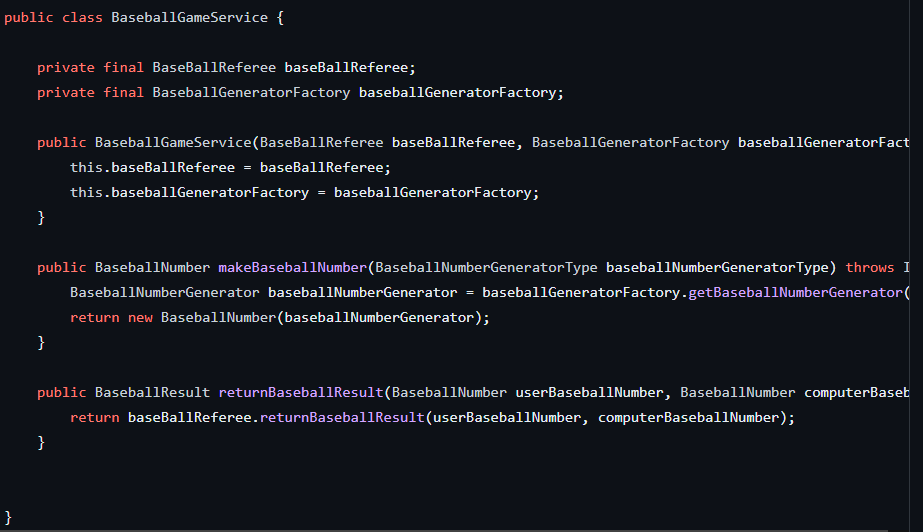Click the 'baseballGeneratorFactory;' field name in the second private line
The width and height of the screenshot is (923, 532).
pos(461,93)
